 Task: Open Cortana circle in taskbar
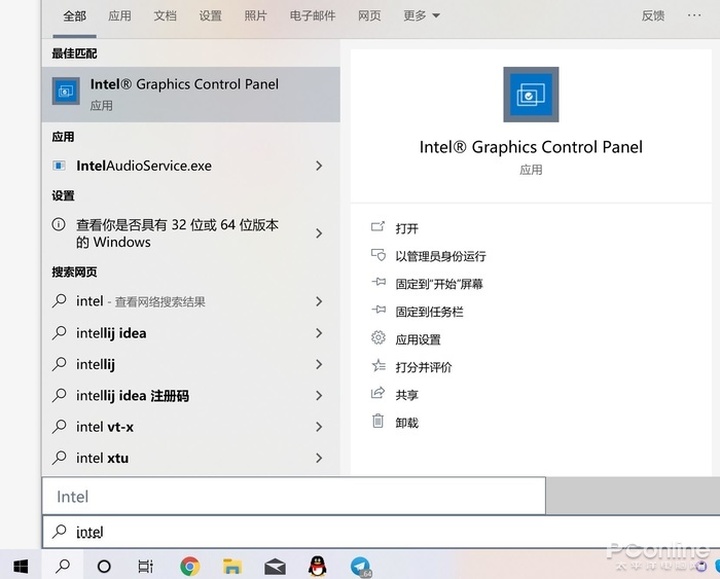104,566
